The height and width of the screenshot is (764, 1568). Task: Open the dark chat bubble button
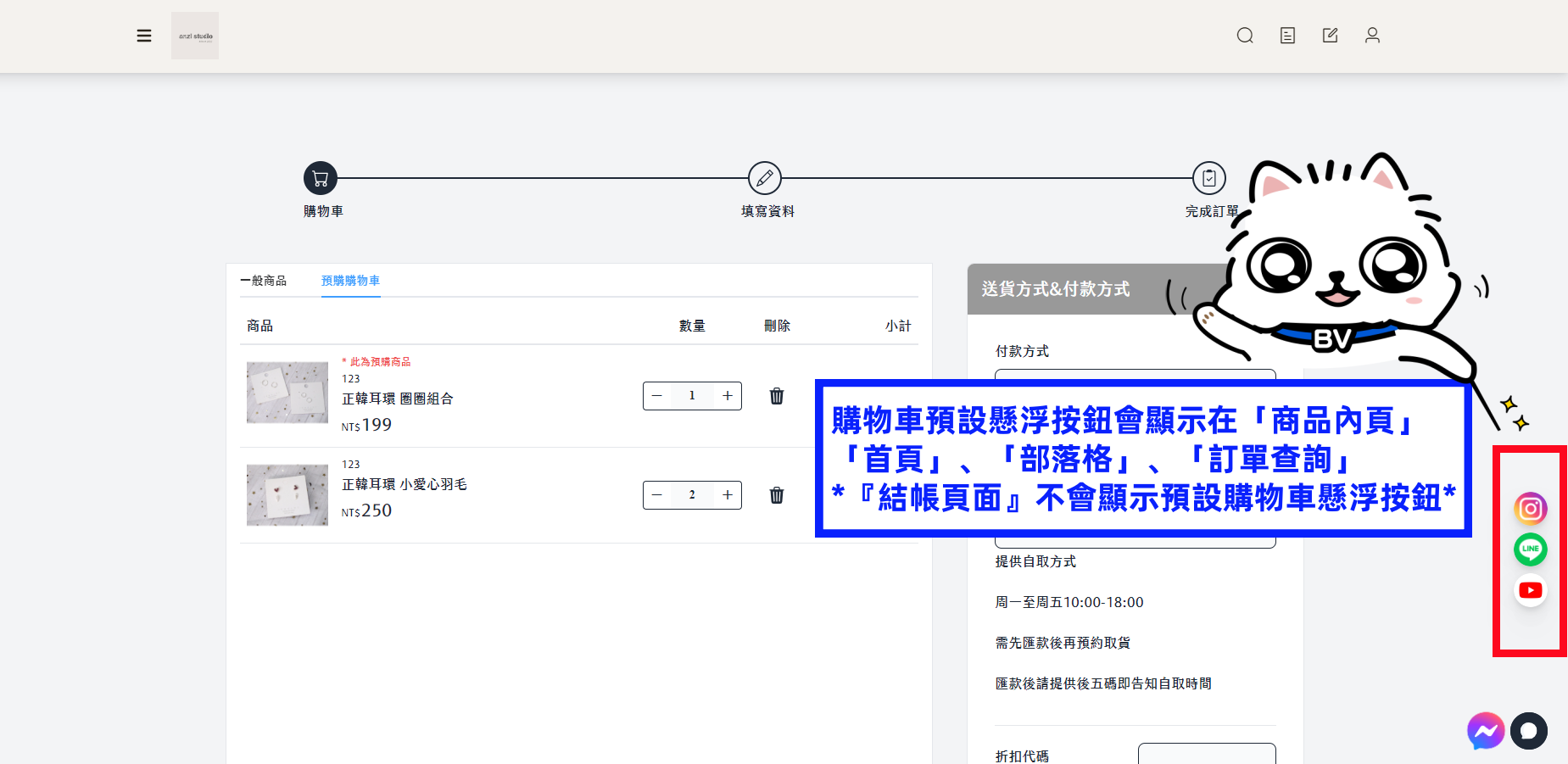click(1529, 731)
